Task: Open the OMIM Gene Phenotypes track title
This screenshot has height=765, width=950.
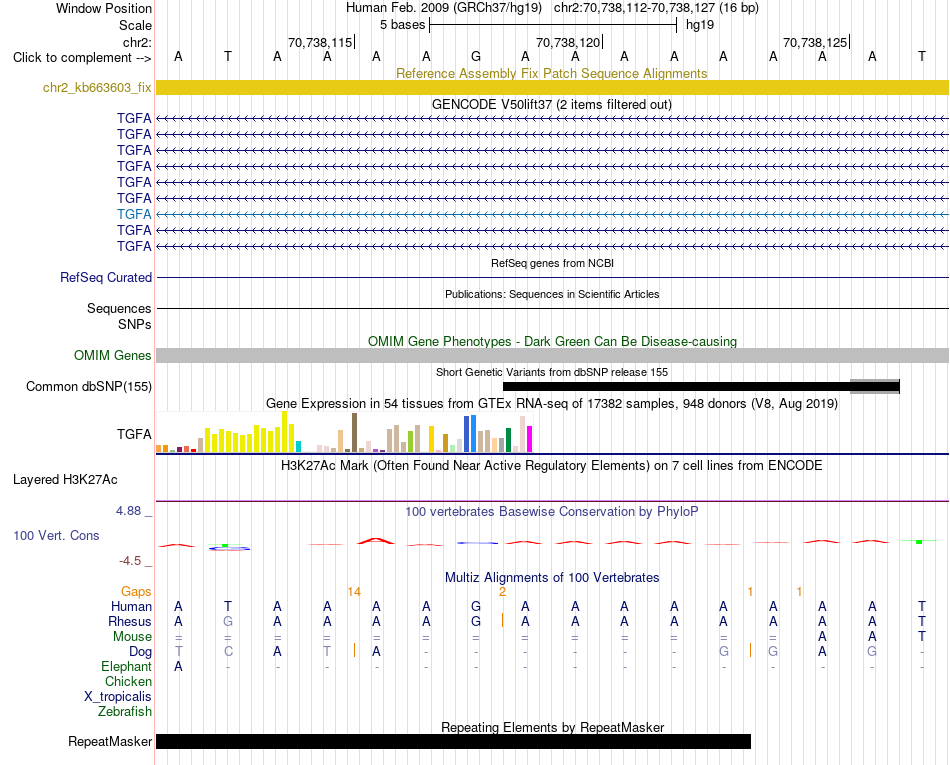Action: click(552, 341)
